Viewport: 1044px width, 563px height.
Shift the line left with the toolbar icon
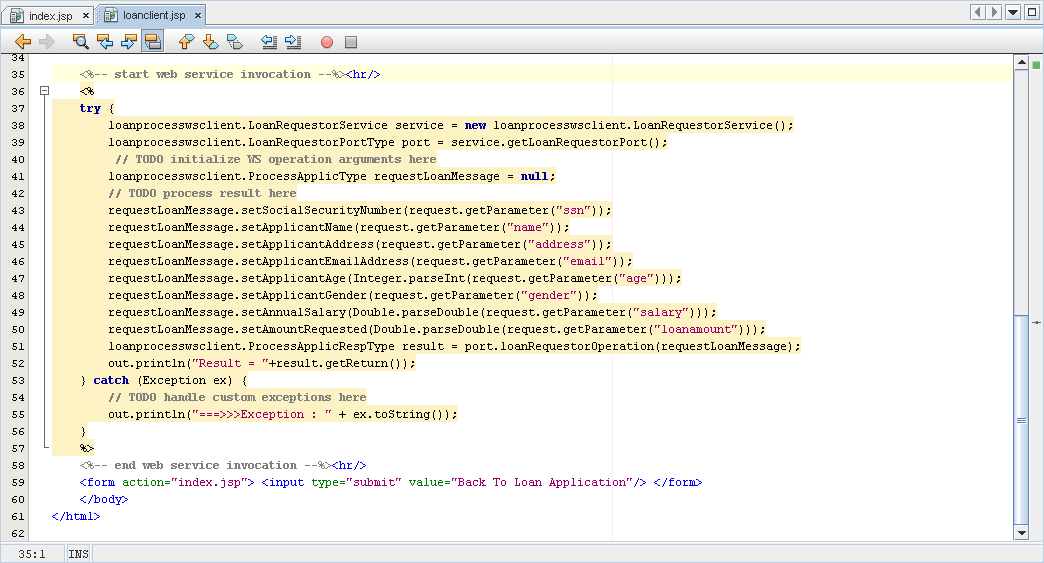pos(269,42)
